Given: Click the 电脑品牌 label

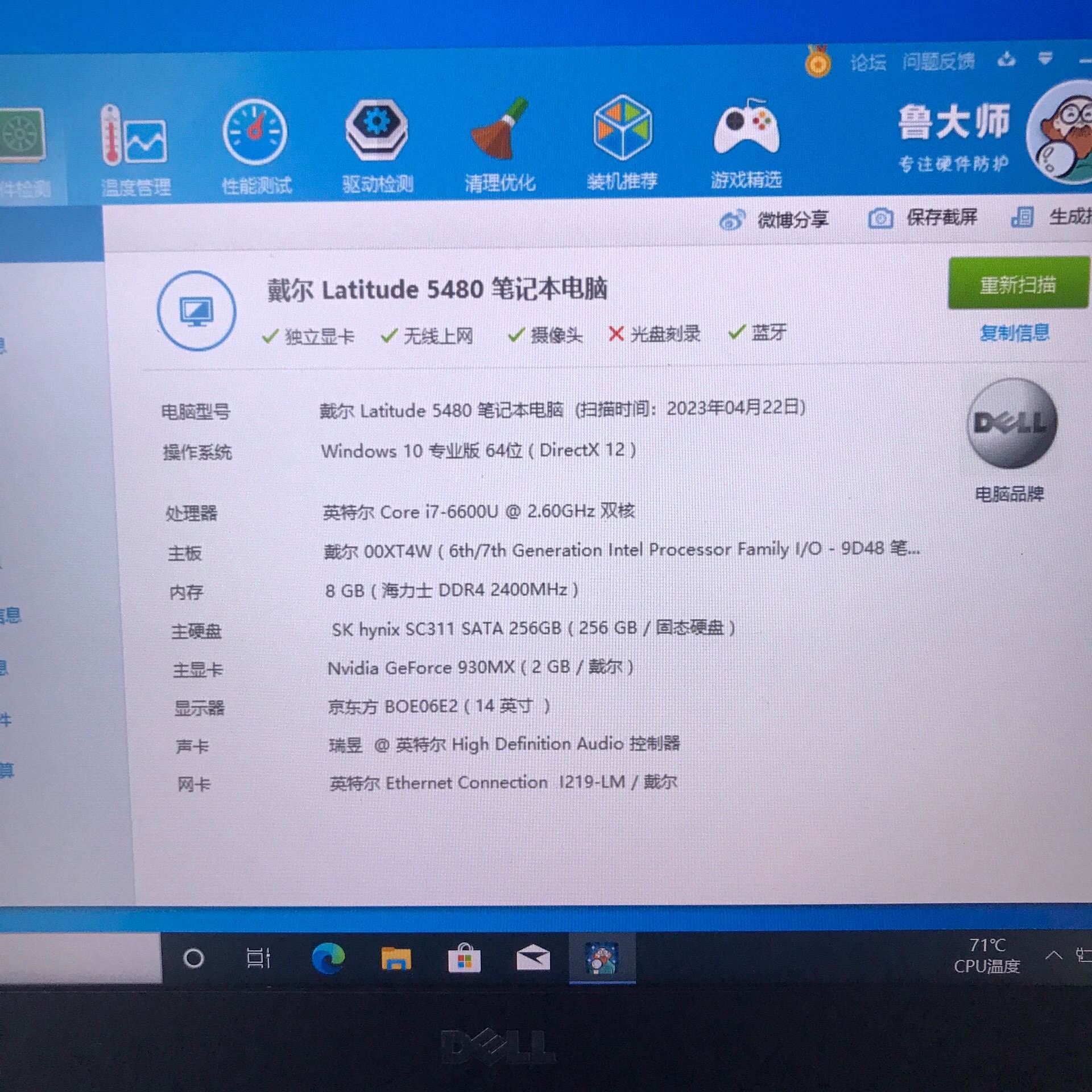Looking at the screenshot, I should 1010,494.
